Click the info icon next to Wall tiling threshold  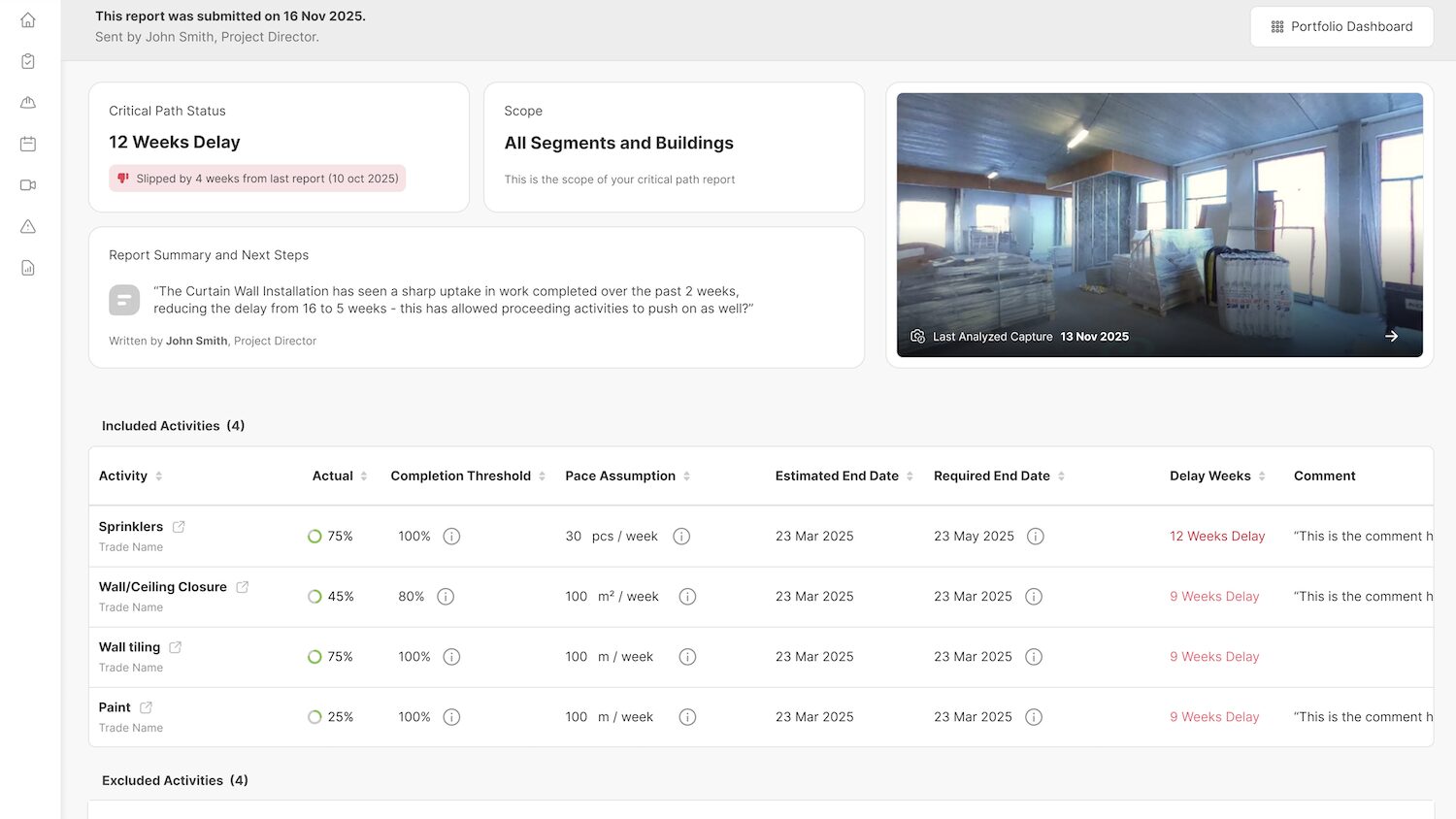[451, 656]
